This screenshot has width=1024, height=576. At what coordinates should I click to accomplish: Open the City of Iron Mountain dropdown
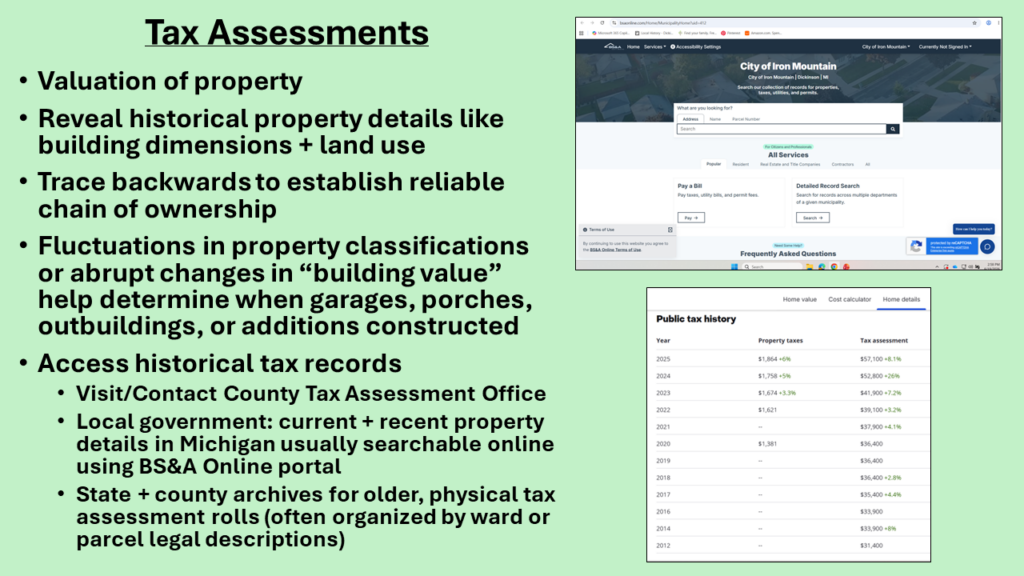tap(886, 47)
